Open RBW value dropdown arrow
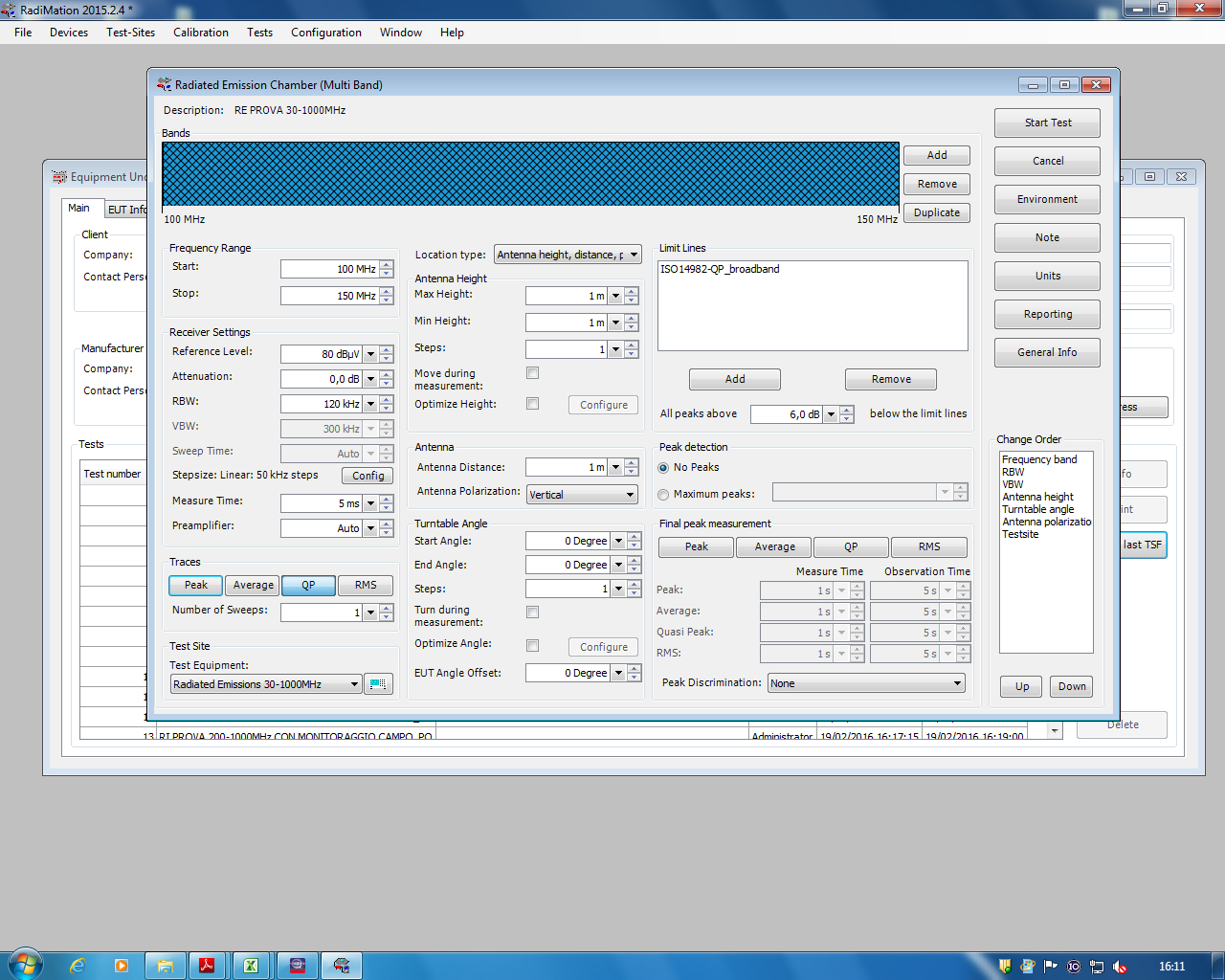Image resolution: width=1225 pixels, height=980 pixels. tap(370, 404)
